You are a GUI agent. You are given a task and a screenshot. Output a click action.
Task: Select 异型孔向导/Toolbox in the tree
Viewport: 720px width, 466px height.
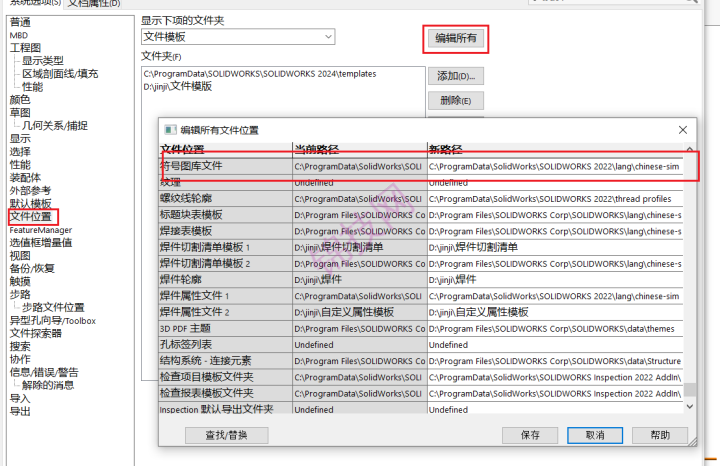pyautogui.click(x=53, y=320)
